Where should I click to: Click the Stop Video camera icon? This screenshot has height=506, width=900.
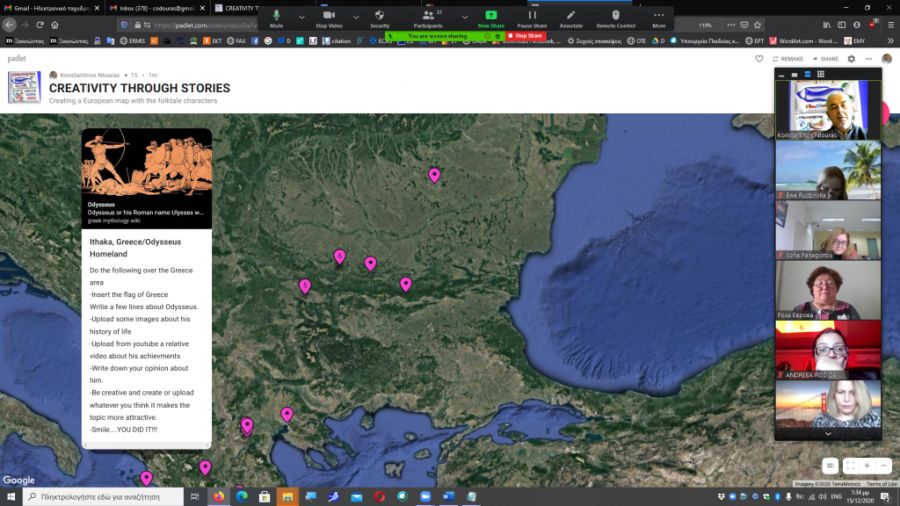pos(329,18)
